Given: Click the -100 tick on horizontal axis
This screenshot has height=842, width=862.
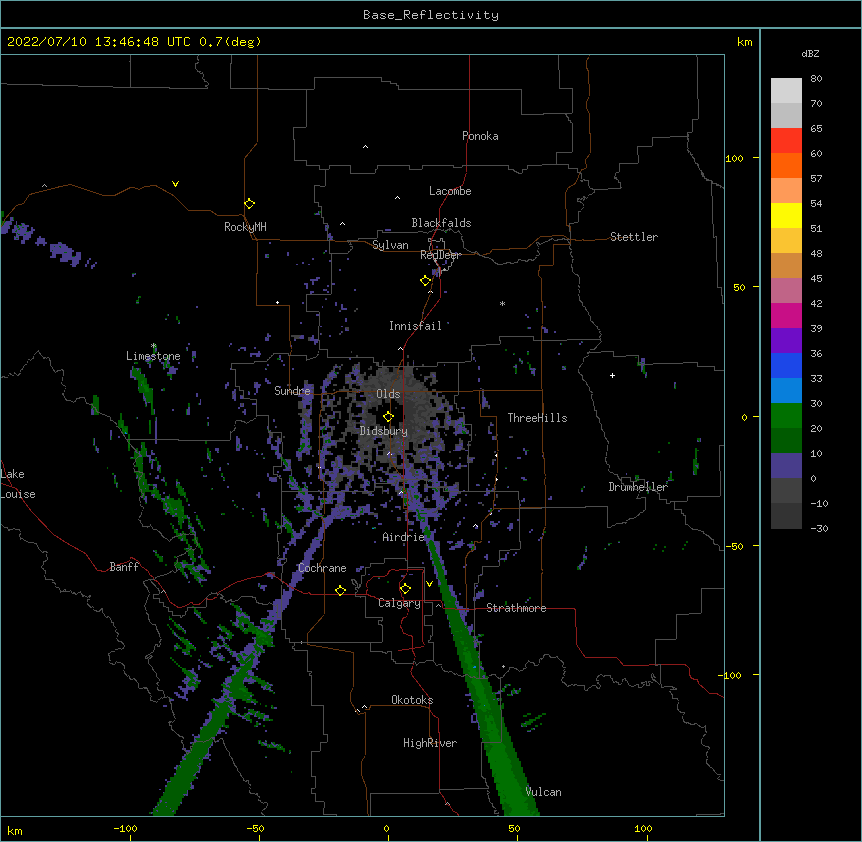Looking at the screenshot, I should pos(125,828).
